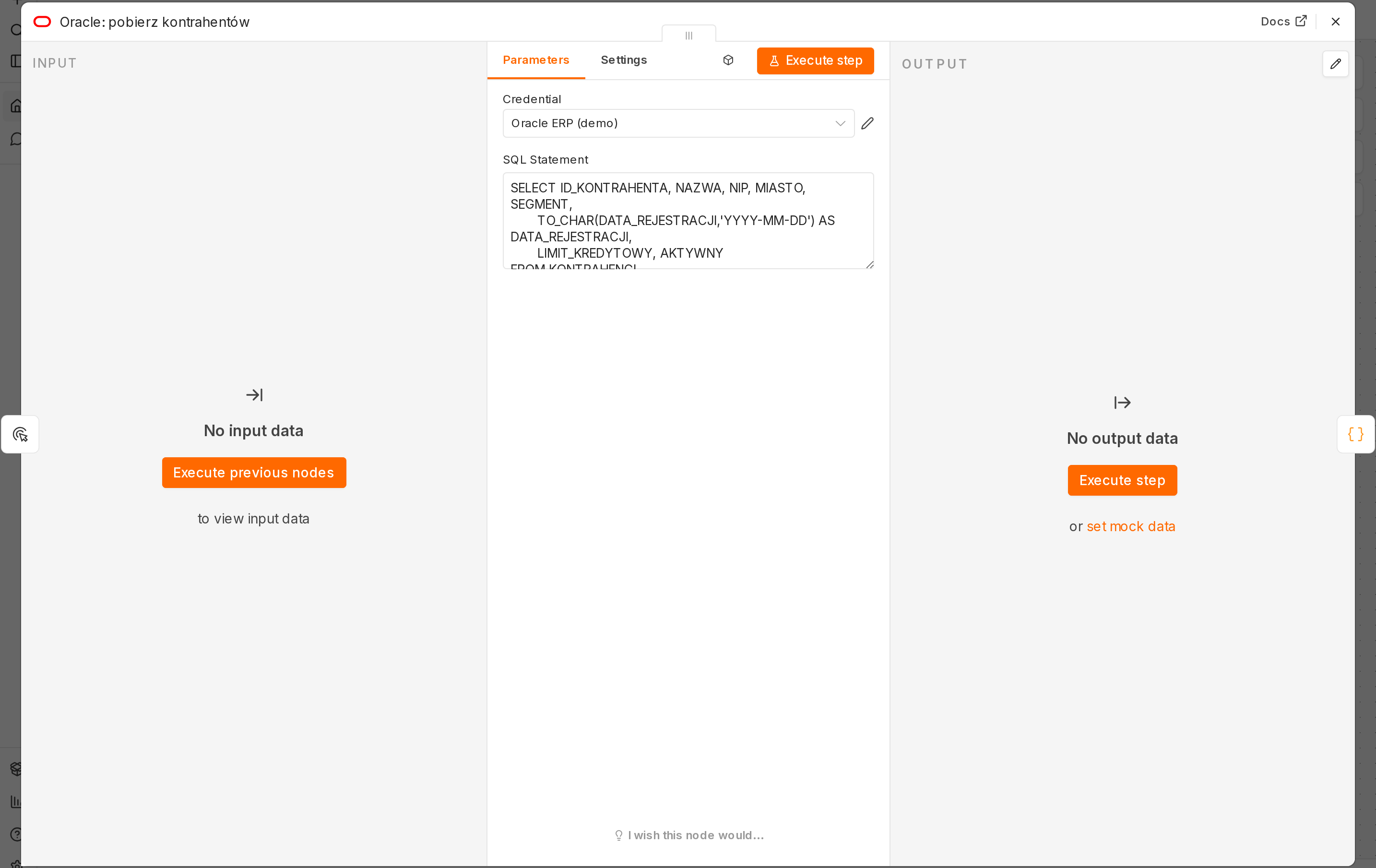Viewport: 1376px width, 868px height.
Task: Edit the selected credential with pencil icon
Action: 867,123
